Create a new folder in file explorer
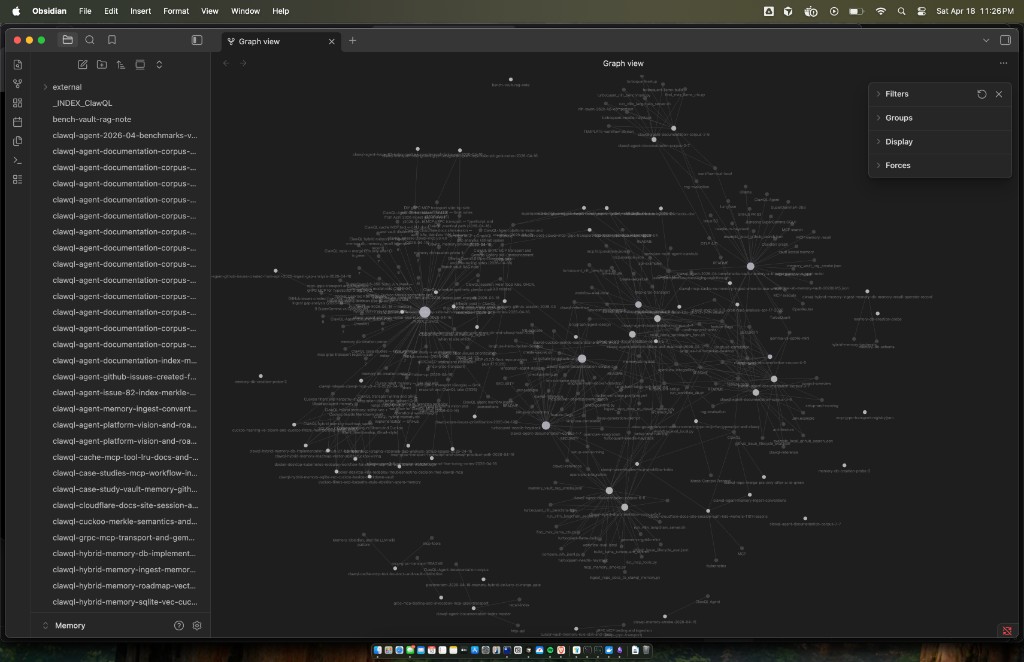1024x662 pixels. click(x=101, y=65)
